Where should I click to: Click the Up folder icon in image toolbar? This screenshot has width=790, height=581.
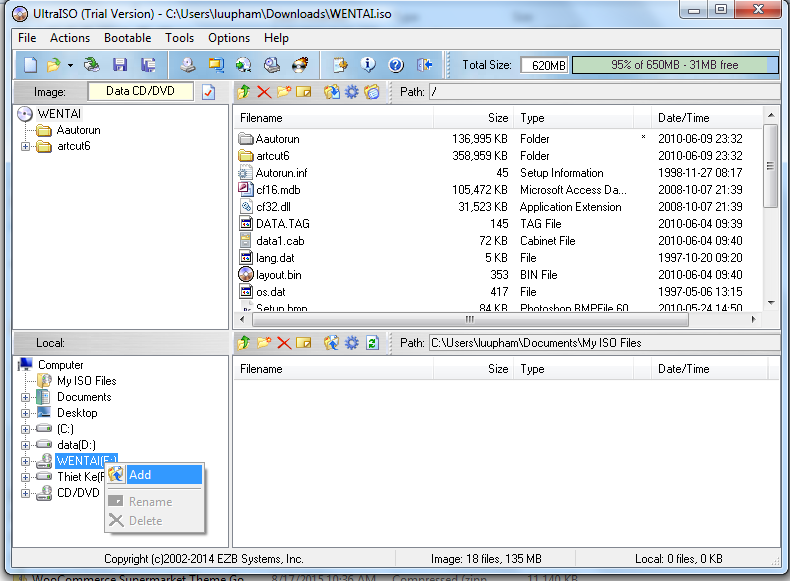coord(244,92)
